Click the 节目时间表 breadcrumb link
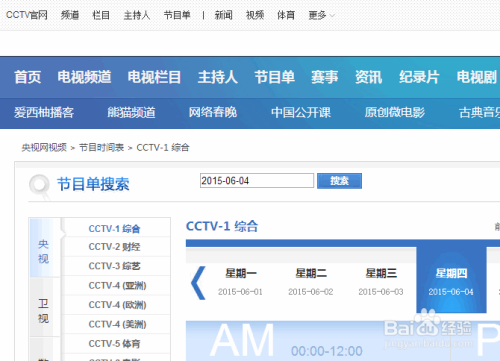500x361 pixels. point(101,147)
